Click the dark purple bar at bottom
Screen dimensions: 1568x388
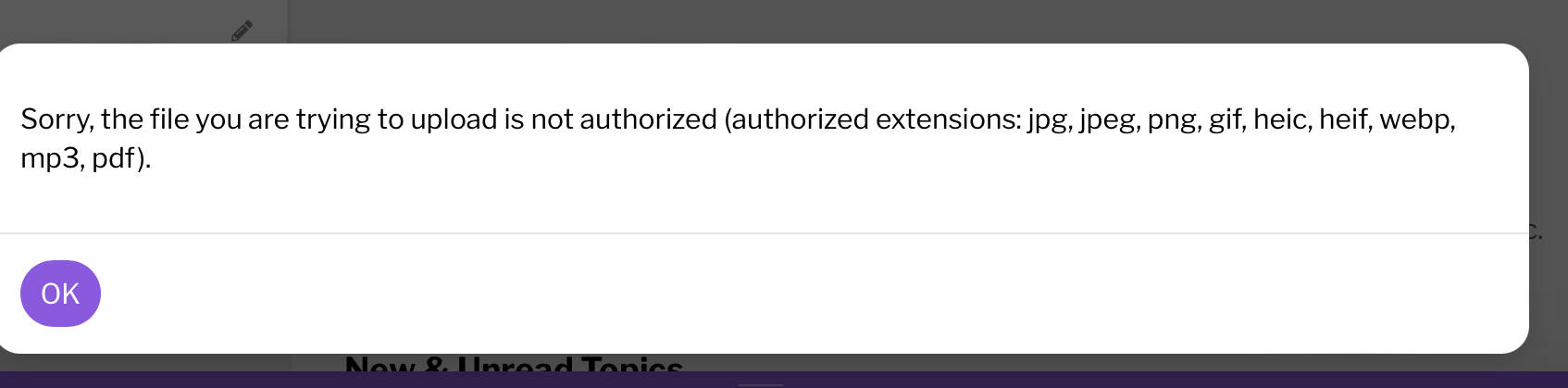click(x=784, y=381)
